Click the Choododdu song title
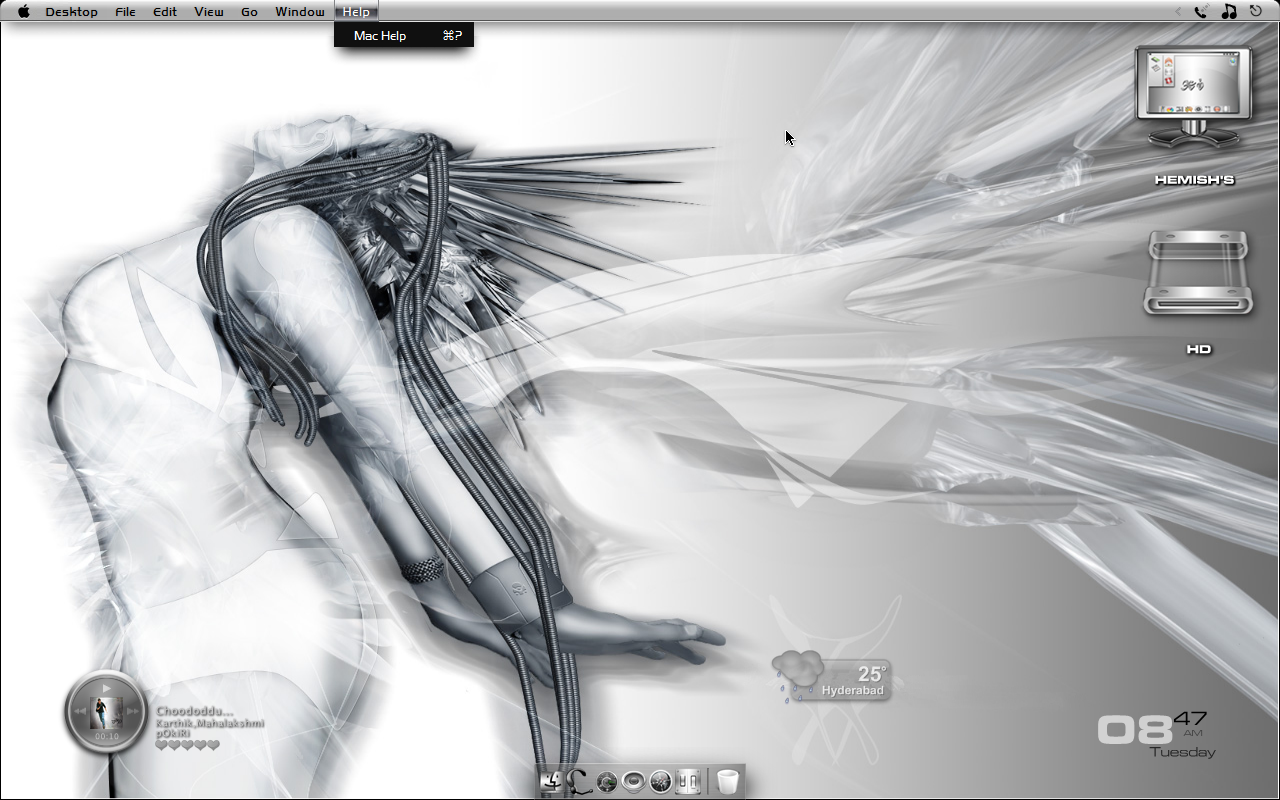The width and height of the screenshot is (1280, 800). point(194,711)
